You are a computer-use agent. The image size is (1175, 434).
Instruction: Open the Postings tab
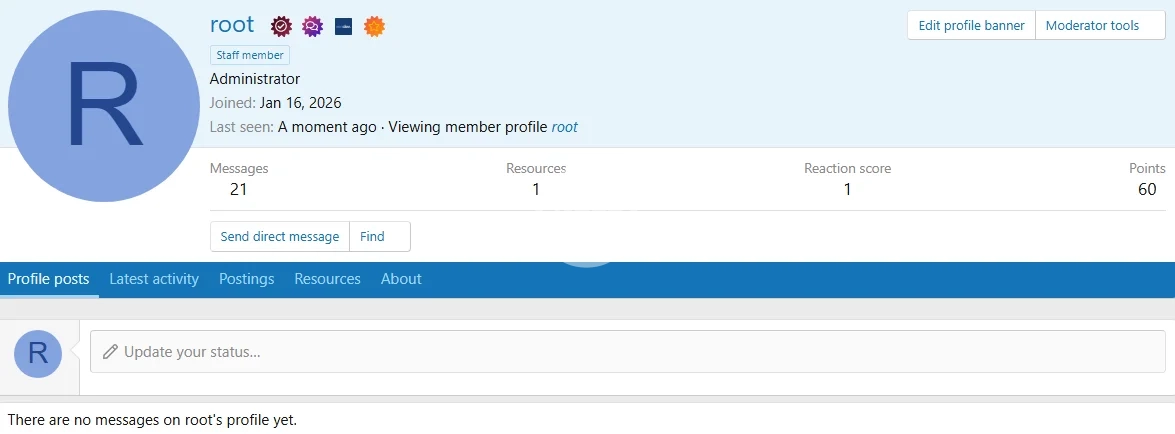click(x=246, y=279)
